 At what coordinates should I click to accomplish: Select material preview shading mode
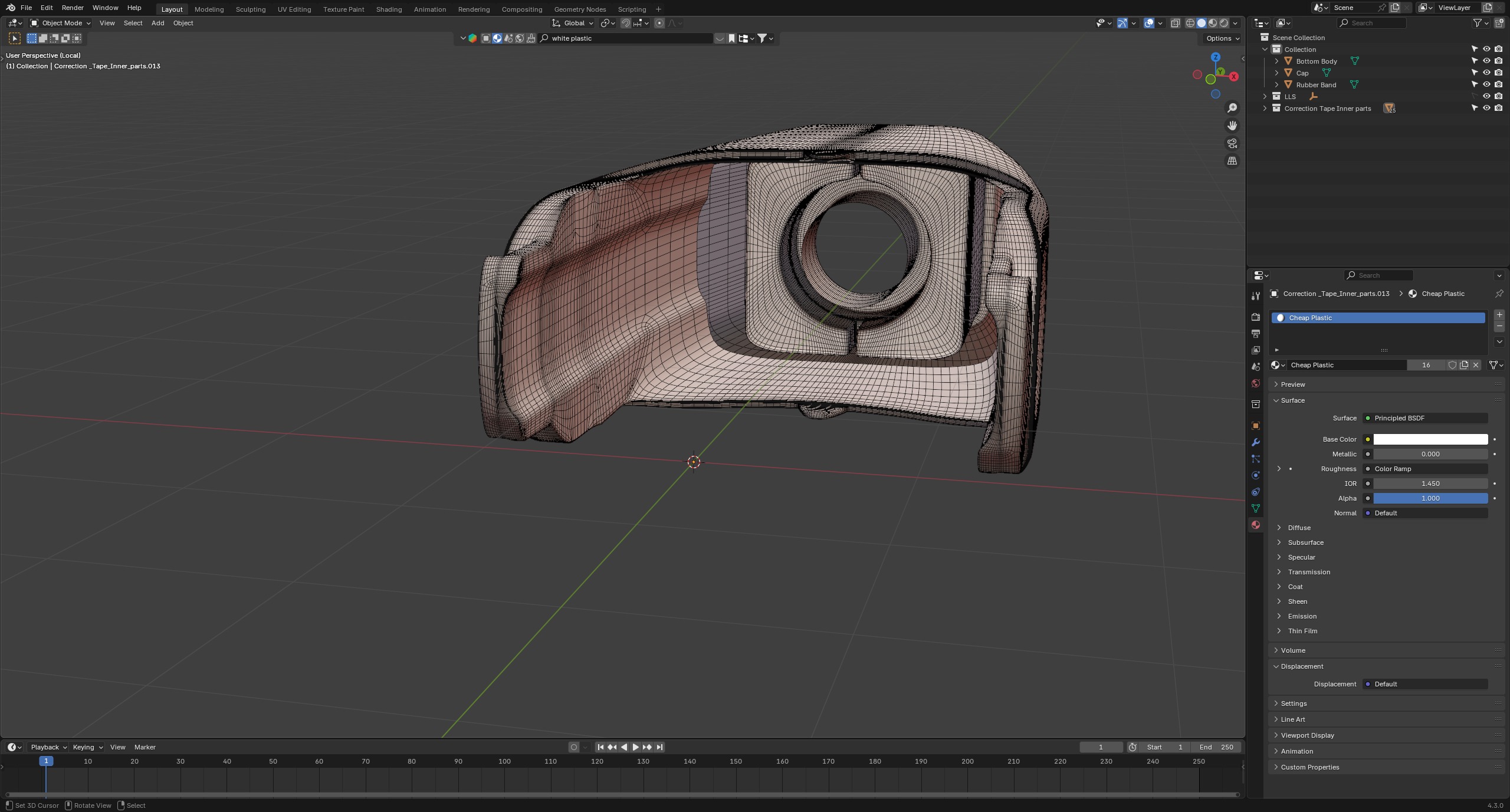pos(1213,23)
